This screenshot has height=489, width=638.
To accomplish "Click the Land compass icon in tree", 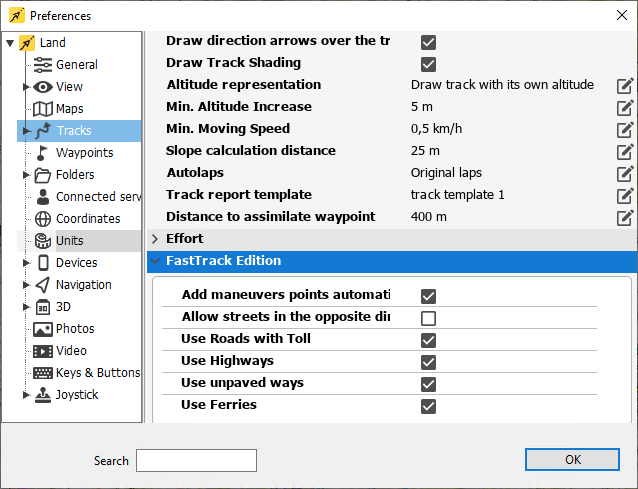I will 27,43.
